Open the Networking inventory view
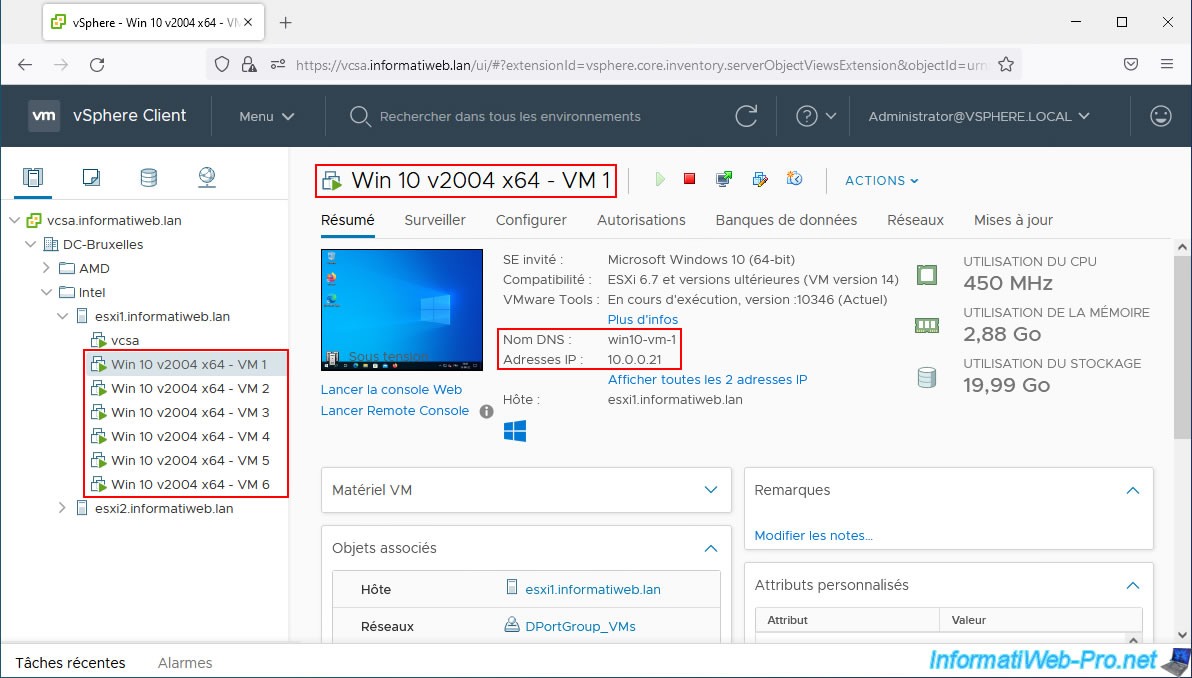 pos(207,178)
